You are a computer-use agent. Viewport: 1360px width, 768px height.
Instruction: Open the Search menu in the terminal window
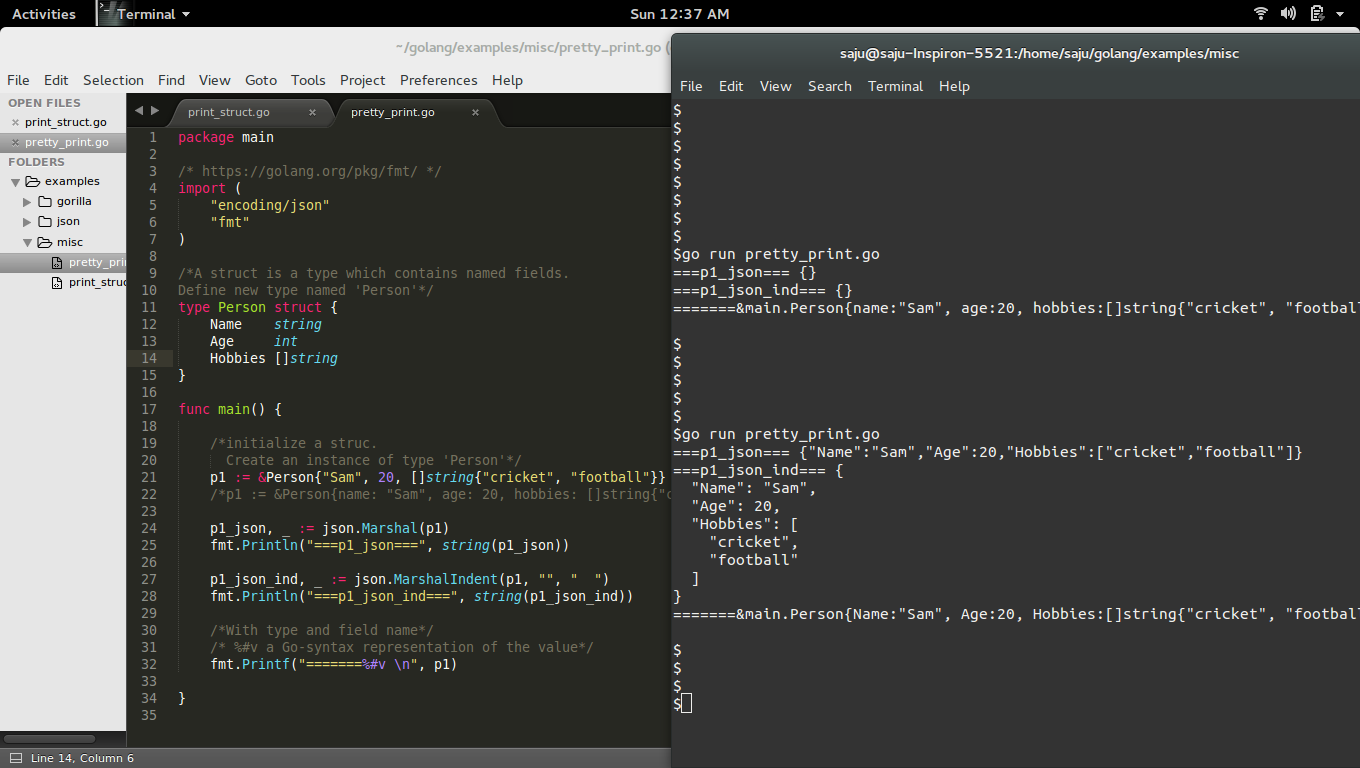click(x=830, y=86)
